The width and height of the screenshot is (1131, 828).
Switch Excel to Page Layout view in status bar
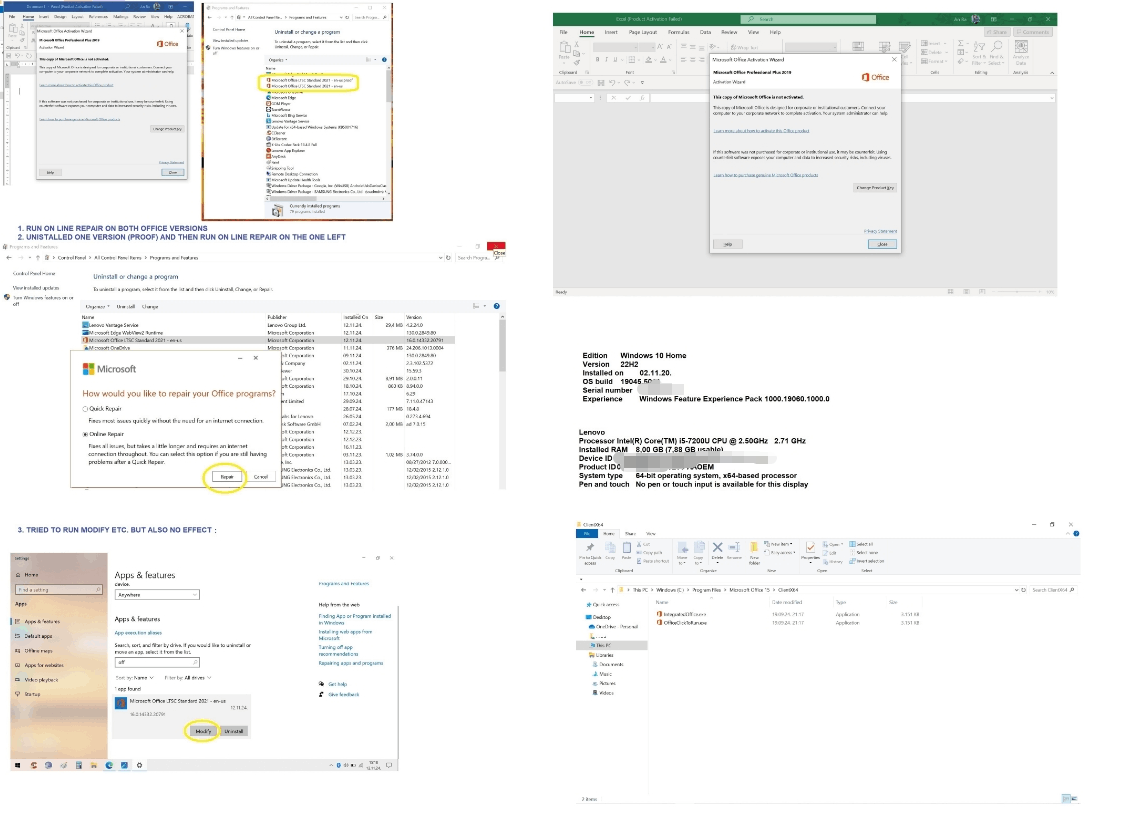point(966,291)
